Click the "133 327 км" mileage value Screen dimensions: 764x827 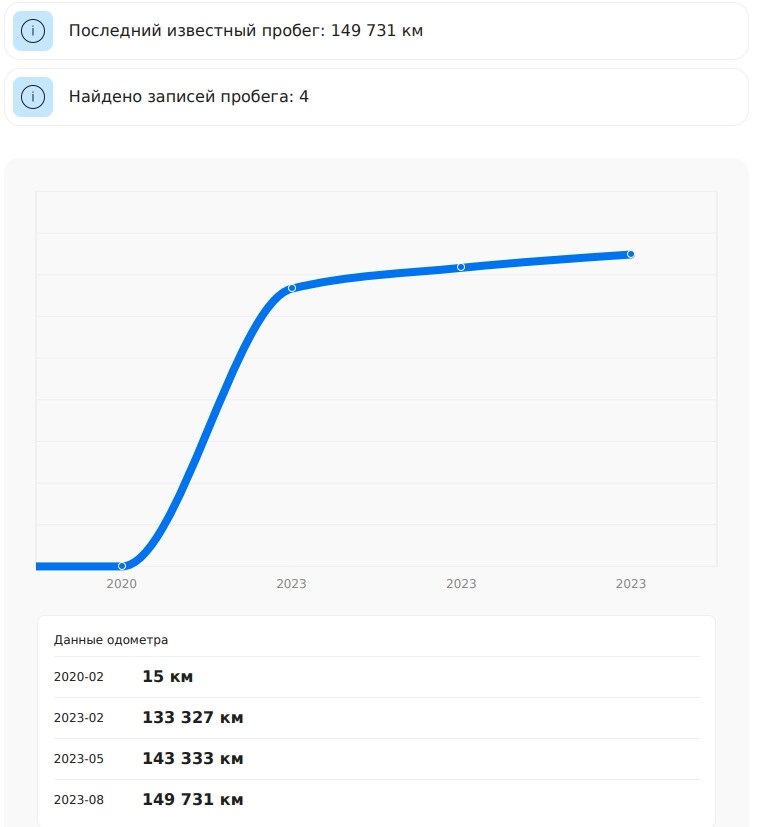(x=193, y=718)
